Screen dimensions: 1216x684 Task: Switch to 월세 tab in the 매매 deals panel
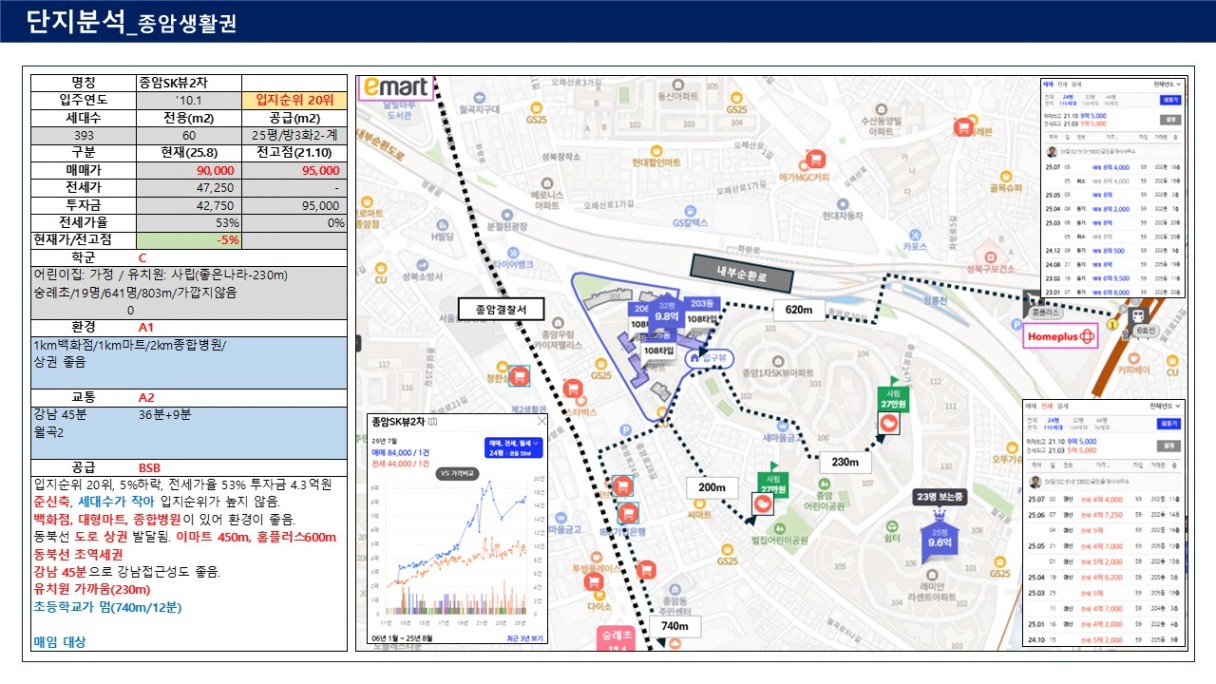1077,85
